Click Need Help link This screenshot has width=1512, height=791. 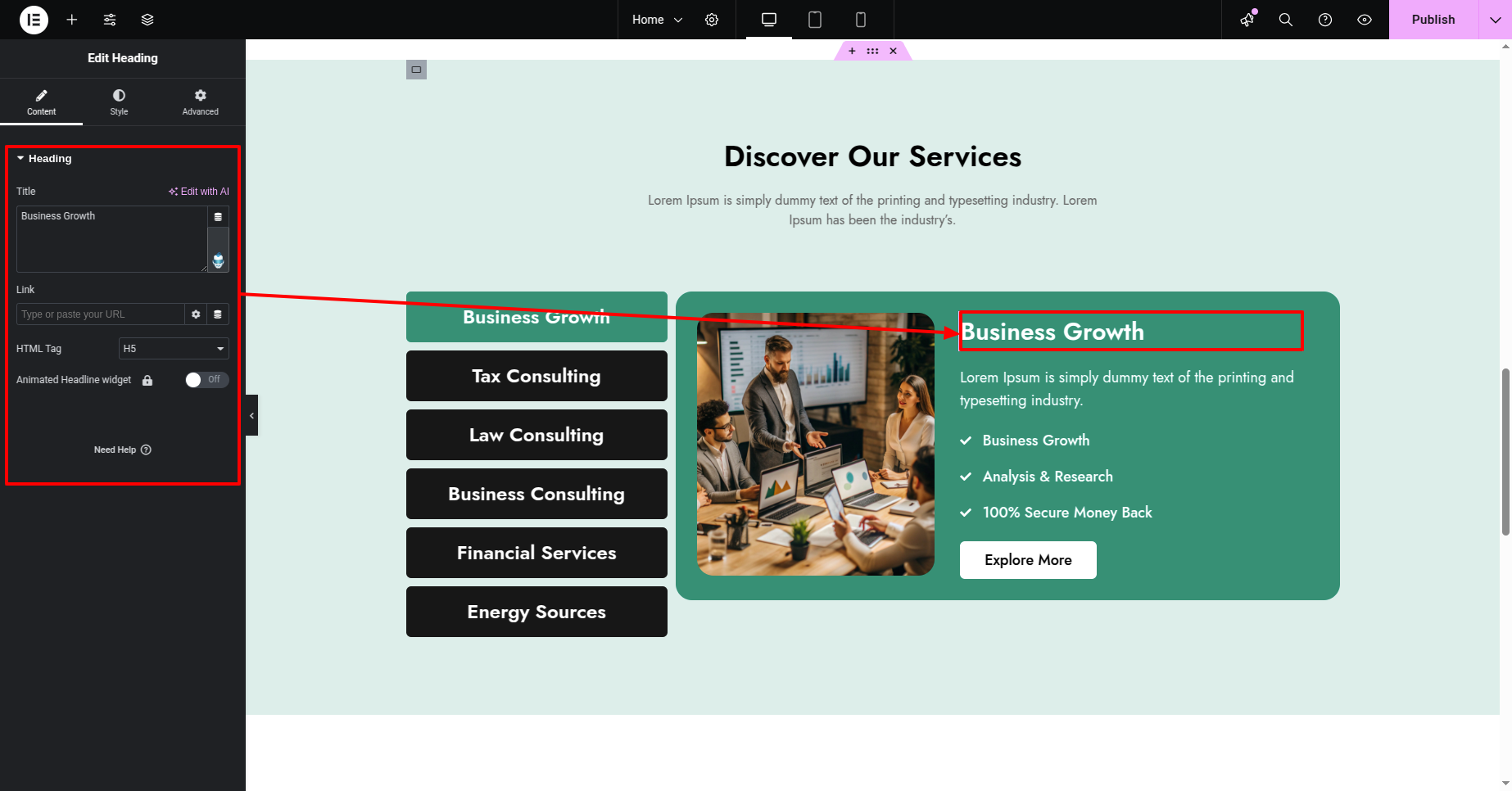[123, 450]
